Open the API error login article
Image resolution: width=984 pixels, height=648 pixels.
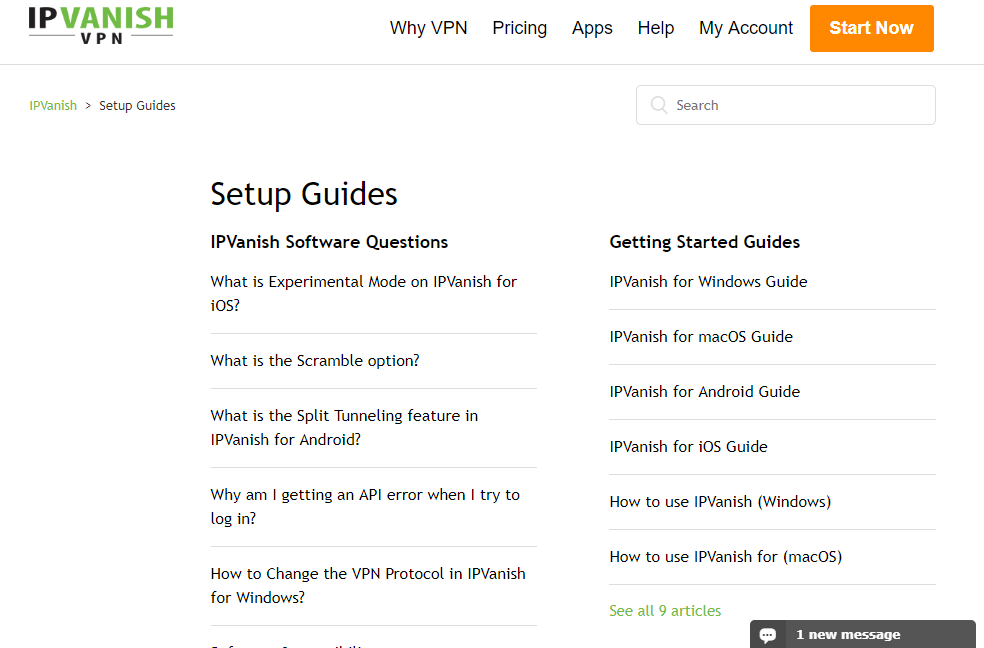click(x=365, y=507)
